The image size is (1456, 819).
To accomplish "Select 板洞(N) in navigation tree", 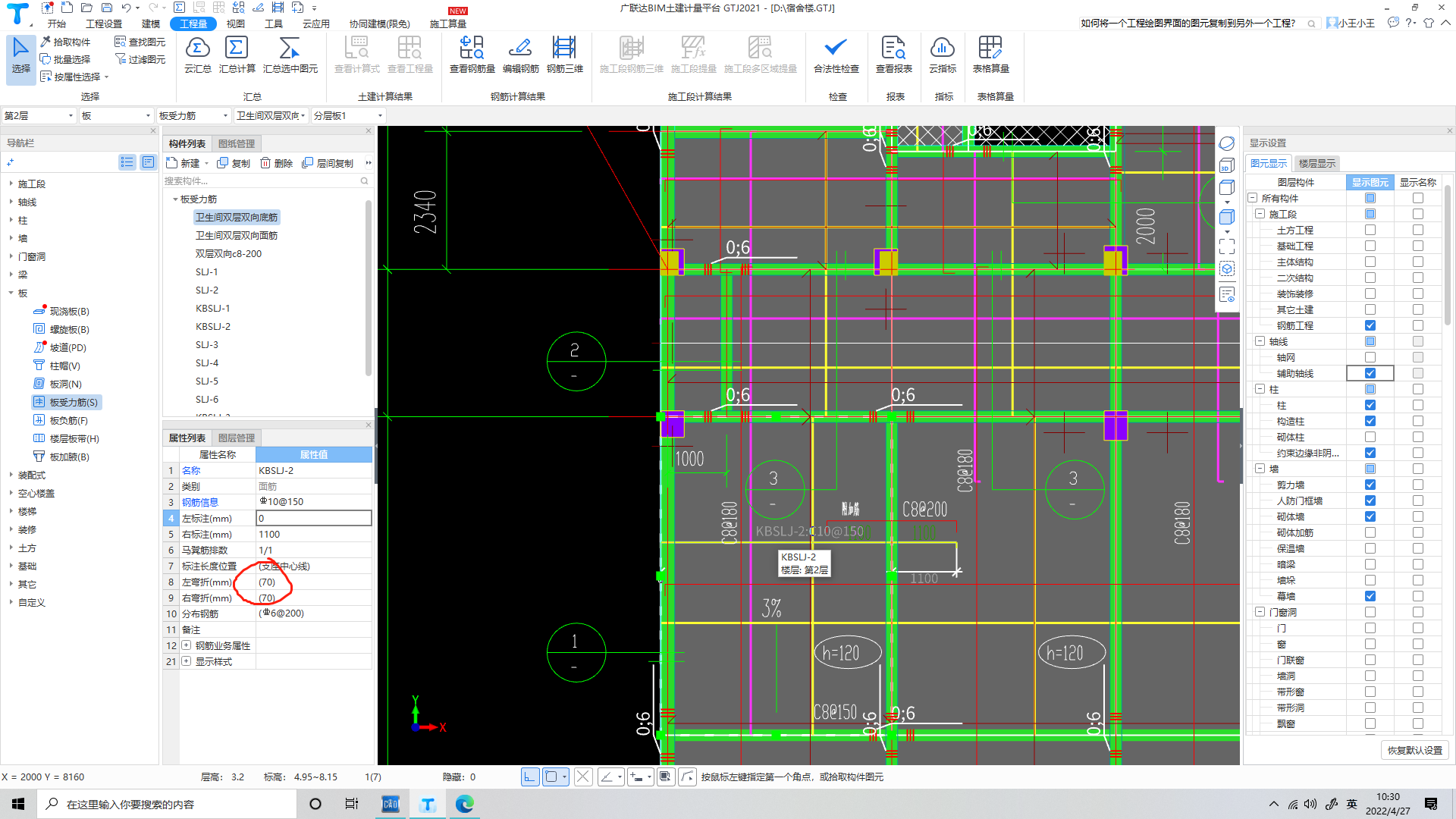I will coord(58,384).
